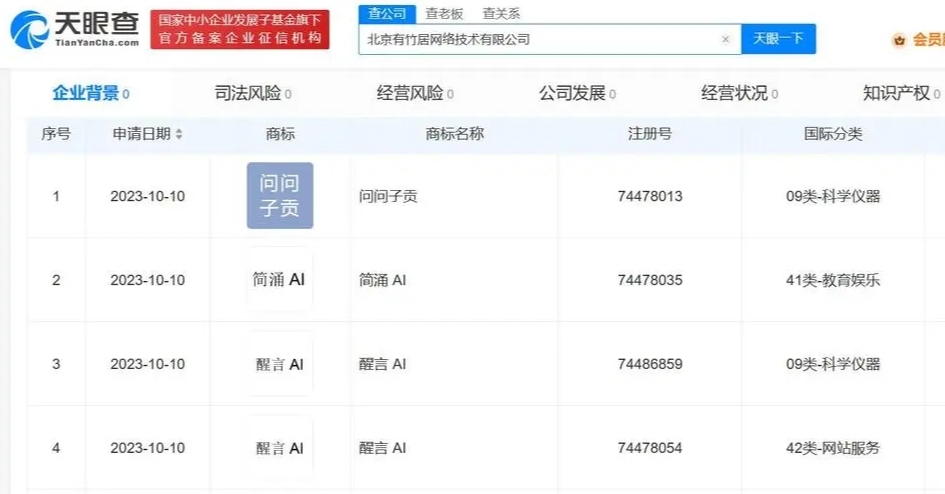Click the 问问子贡 trademark thumbnail
The width and height of the screenshot is (945, 494).
click(280, 195)
